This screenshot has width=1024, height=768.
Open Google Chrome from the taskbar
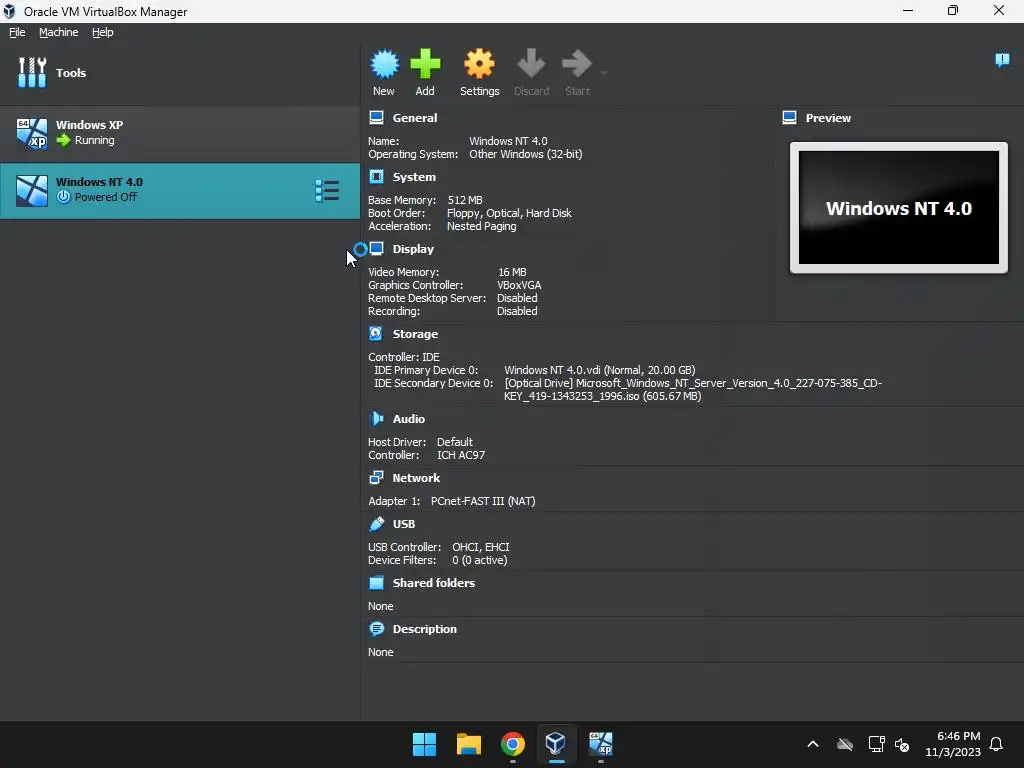pos(513,744)
